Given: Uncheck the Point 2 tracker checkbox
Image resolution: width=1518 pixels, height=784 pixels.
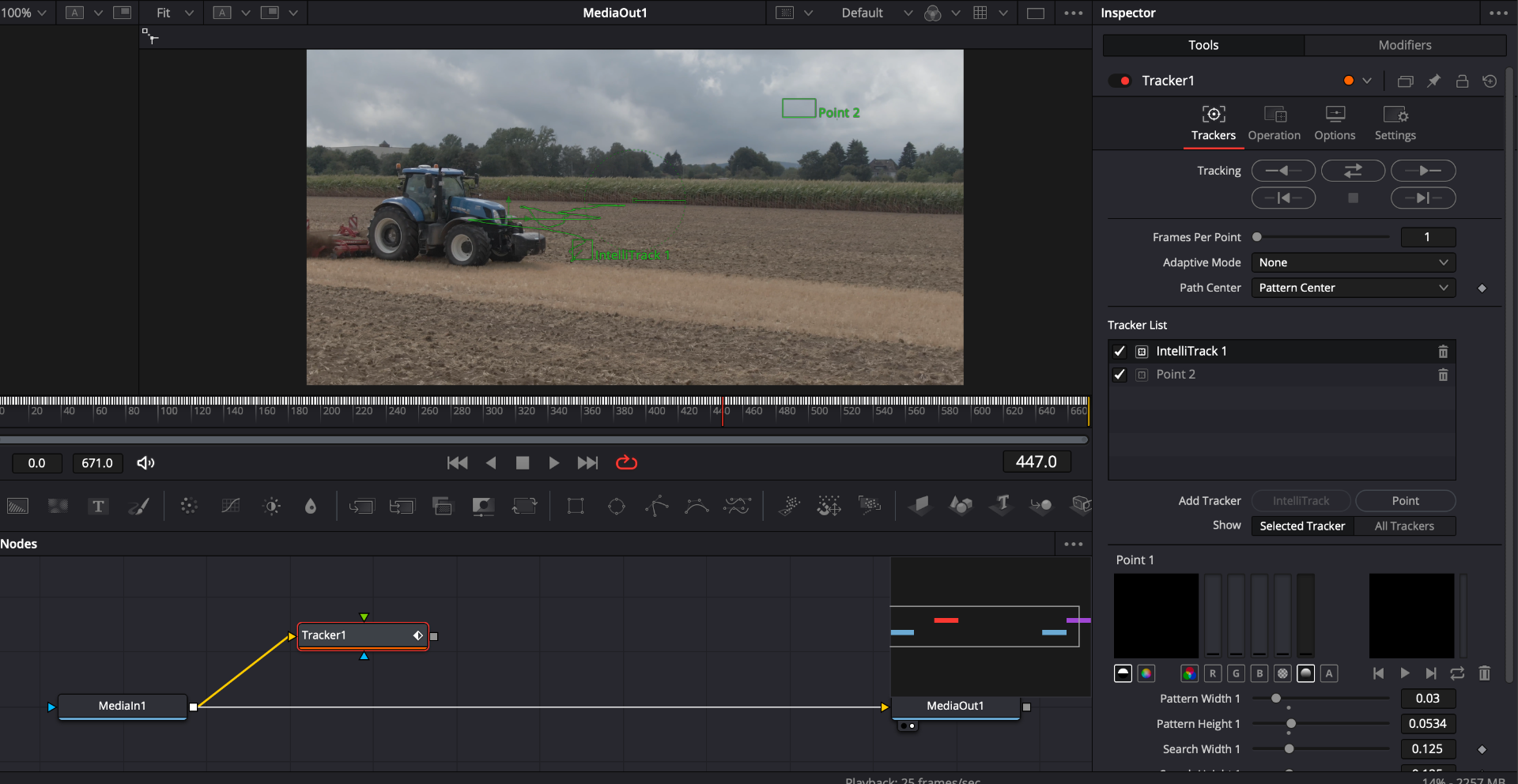Looking at the screenshot, I should (1120, 375).
